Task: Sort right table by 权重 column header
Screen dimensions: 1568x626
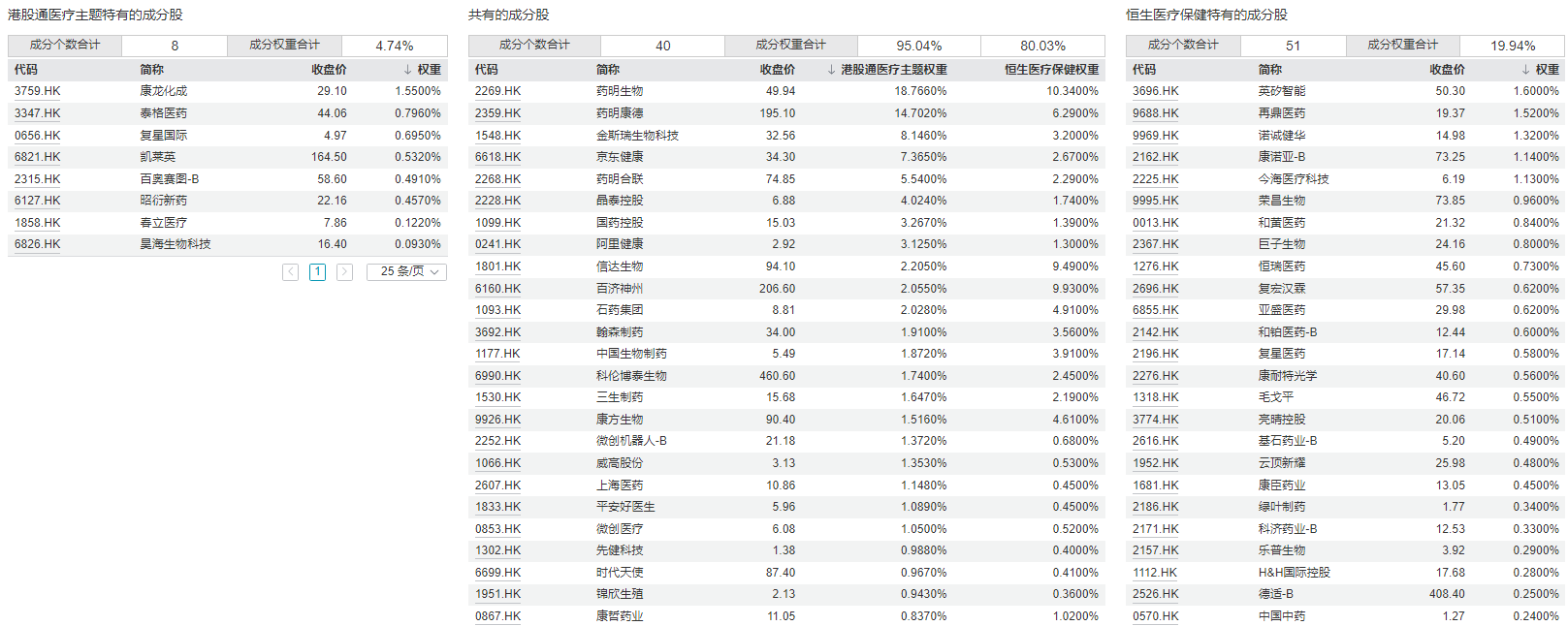Action: tap(1541, 70)
